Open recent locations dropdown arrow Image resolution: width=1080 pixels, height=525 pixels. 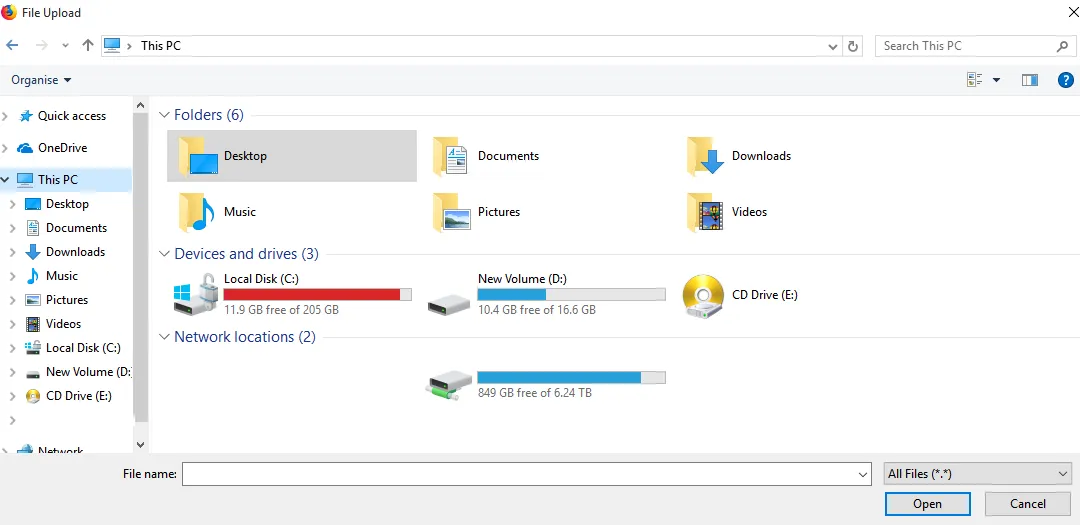(x=65, y=46)
